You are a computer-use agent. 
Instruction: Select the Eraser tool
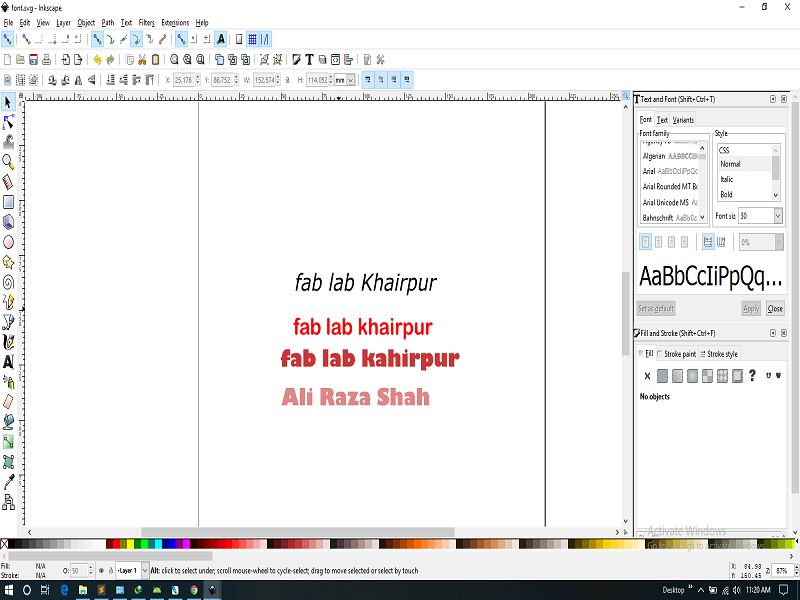point(8,402)
